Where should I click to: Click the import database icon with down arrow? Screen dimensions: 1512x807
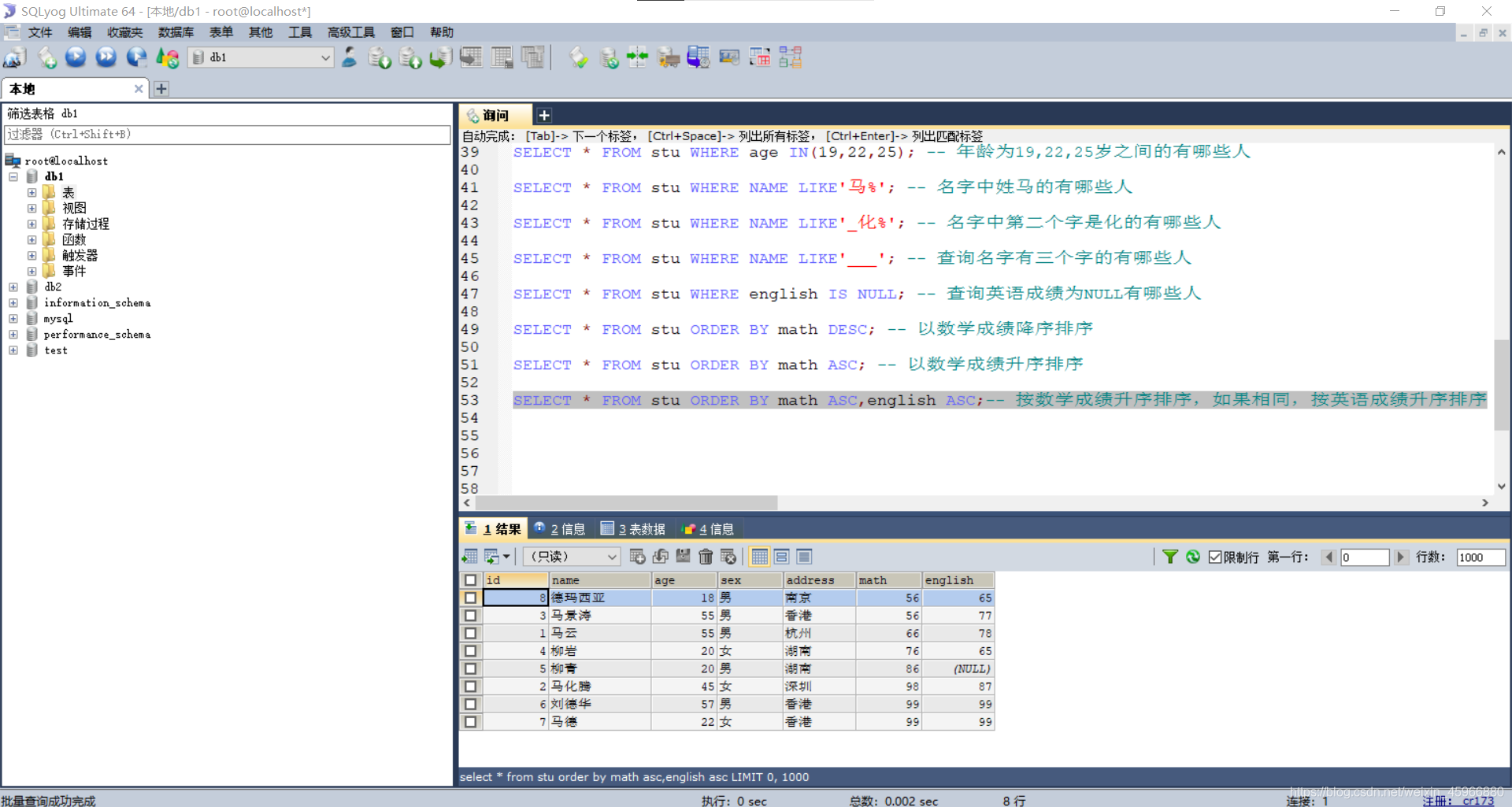point(380,57)
